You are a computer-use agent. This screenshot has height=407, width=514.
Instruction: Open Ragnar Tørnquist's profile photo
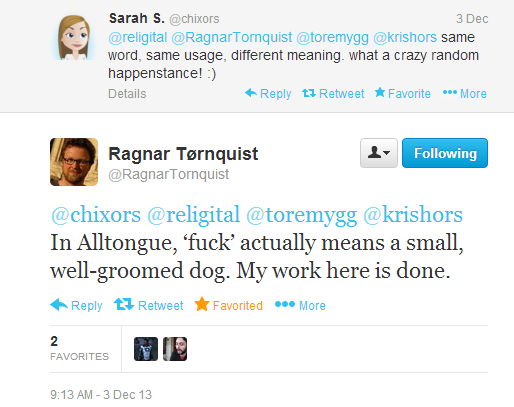pyautogui.click(x=74, y=162)
